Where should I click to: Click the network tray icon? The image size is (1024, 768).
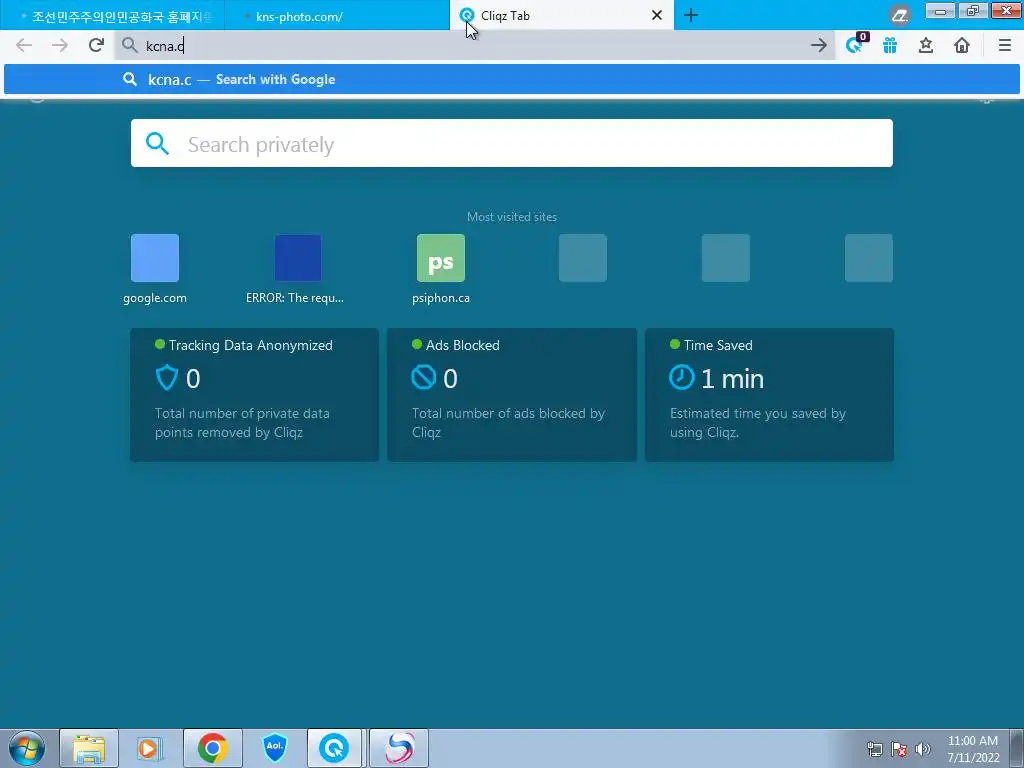(874, 749)
